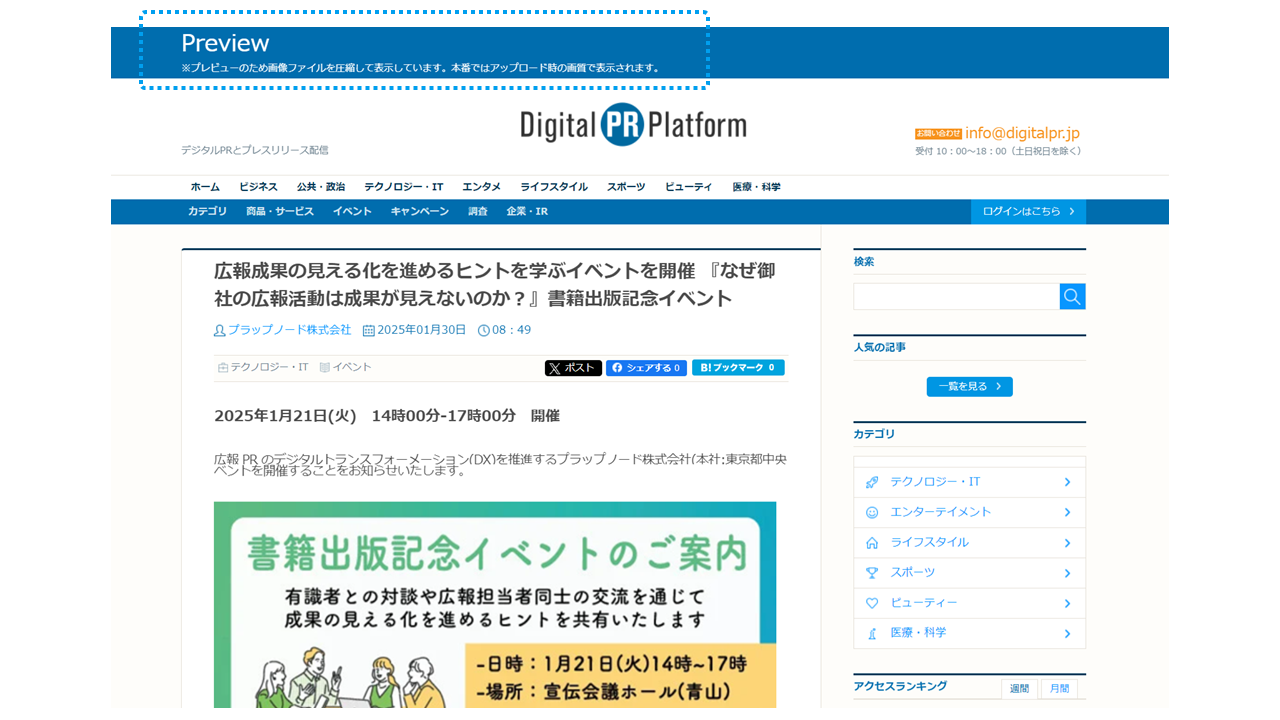Open the スポーツ category arrow

(x=1067, y=573)
